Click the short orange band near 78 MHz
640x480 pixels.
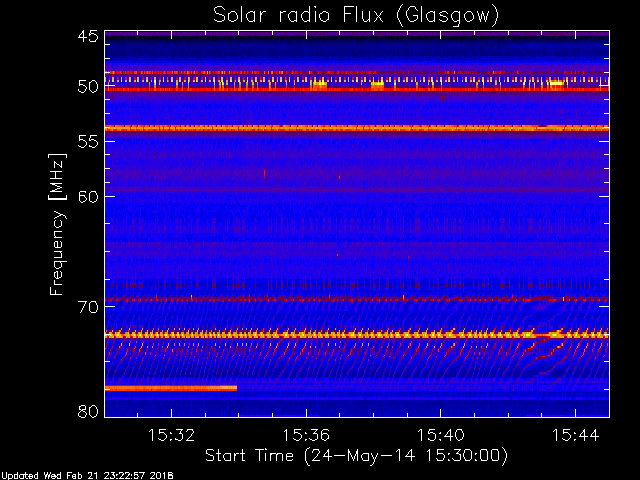click(171, 388)
